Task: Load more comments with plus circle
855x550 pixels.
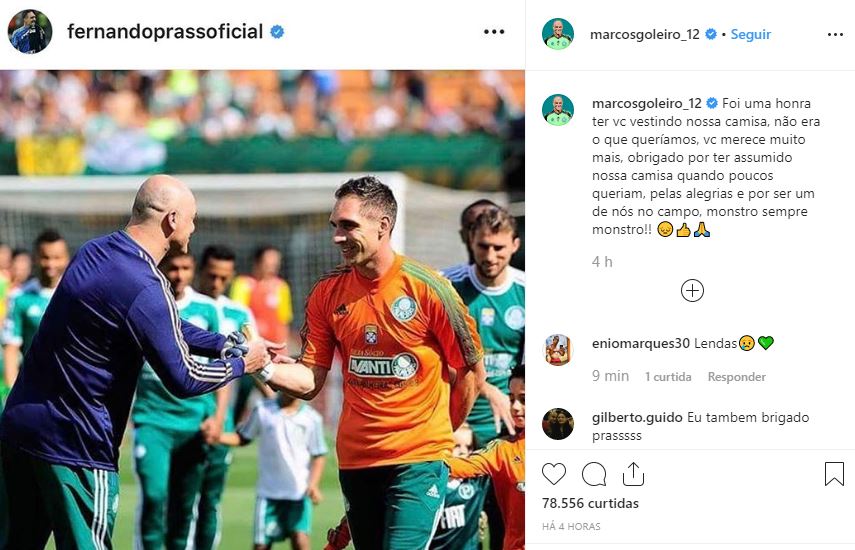Action: 693,291
